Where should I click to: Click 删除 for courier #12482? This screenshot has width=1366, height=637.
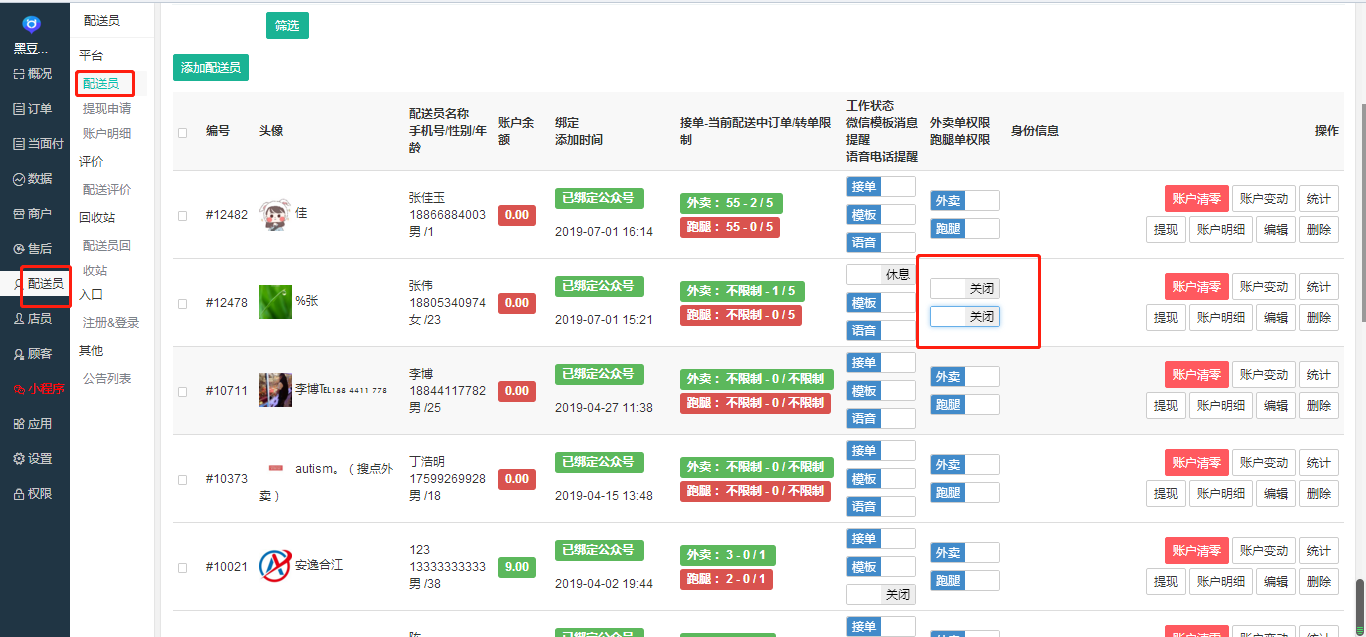click(x=1319, y=230)
